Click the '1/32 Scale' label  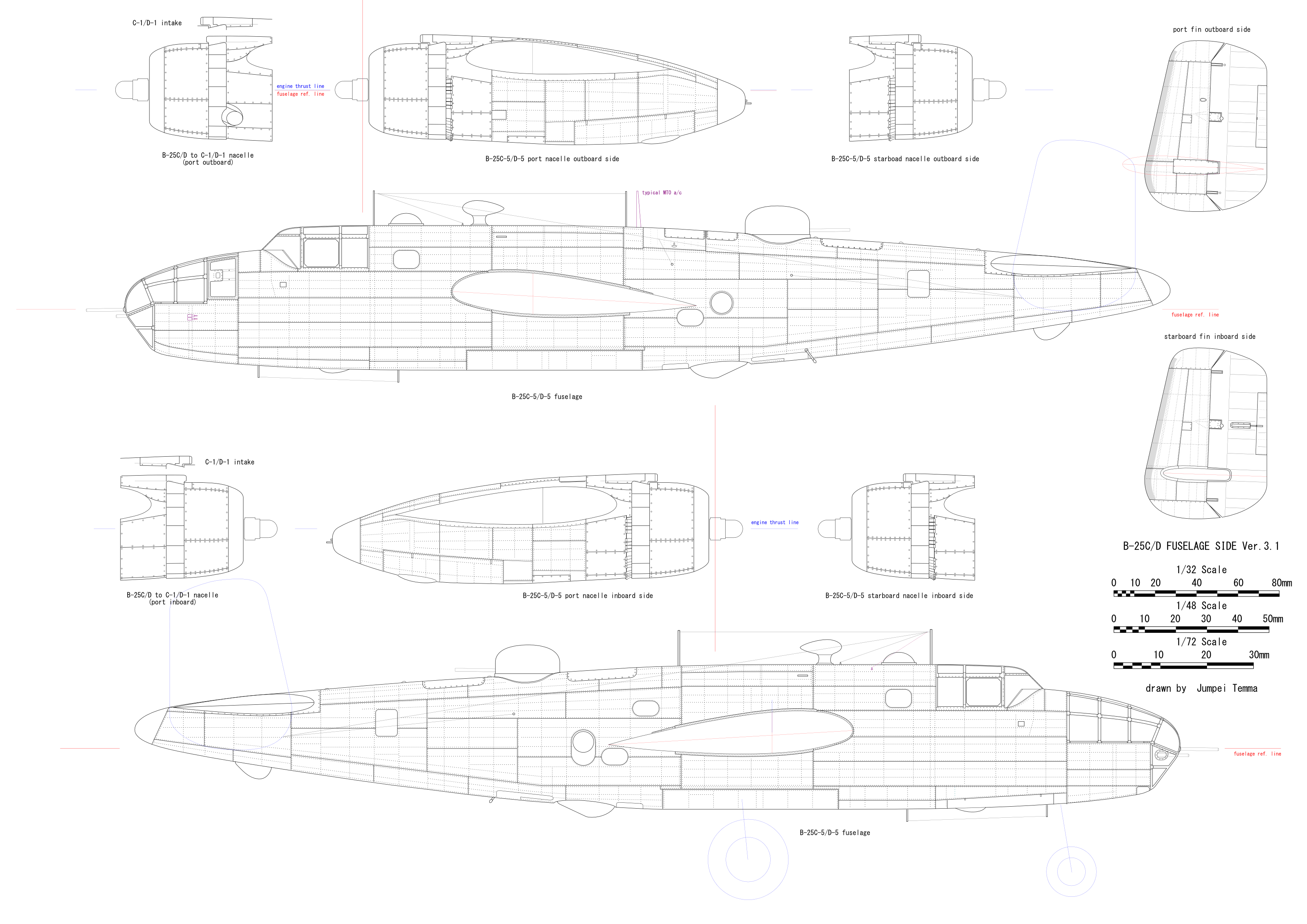point(1201,570)
